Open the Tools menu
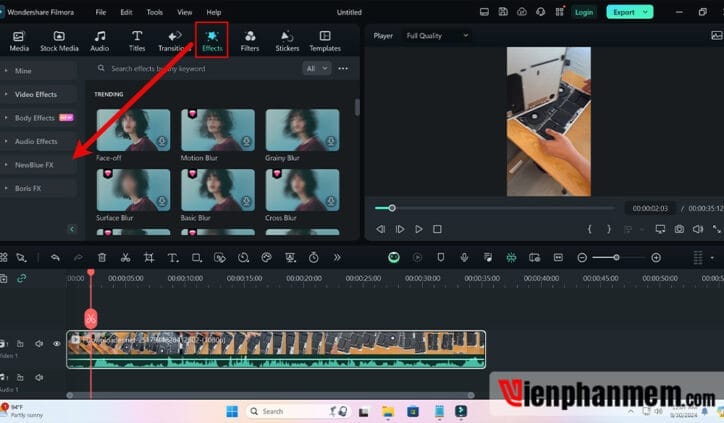724x423 pixels. (x=154, y=12)
